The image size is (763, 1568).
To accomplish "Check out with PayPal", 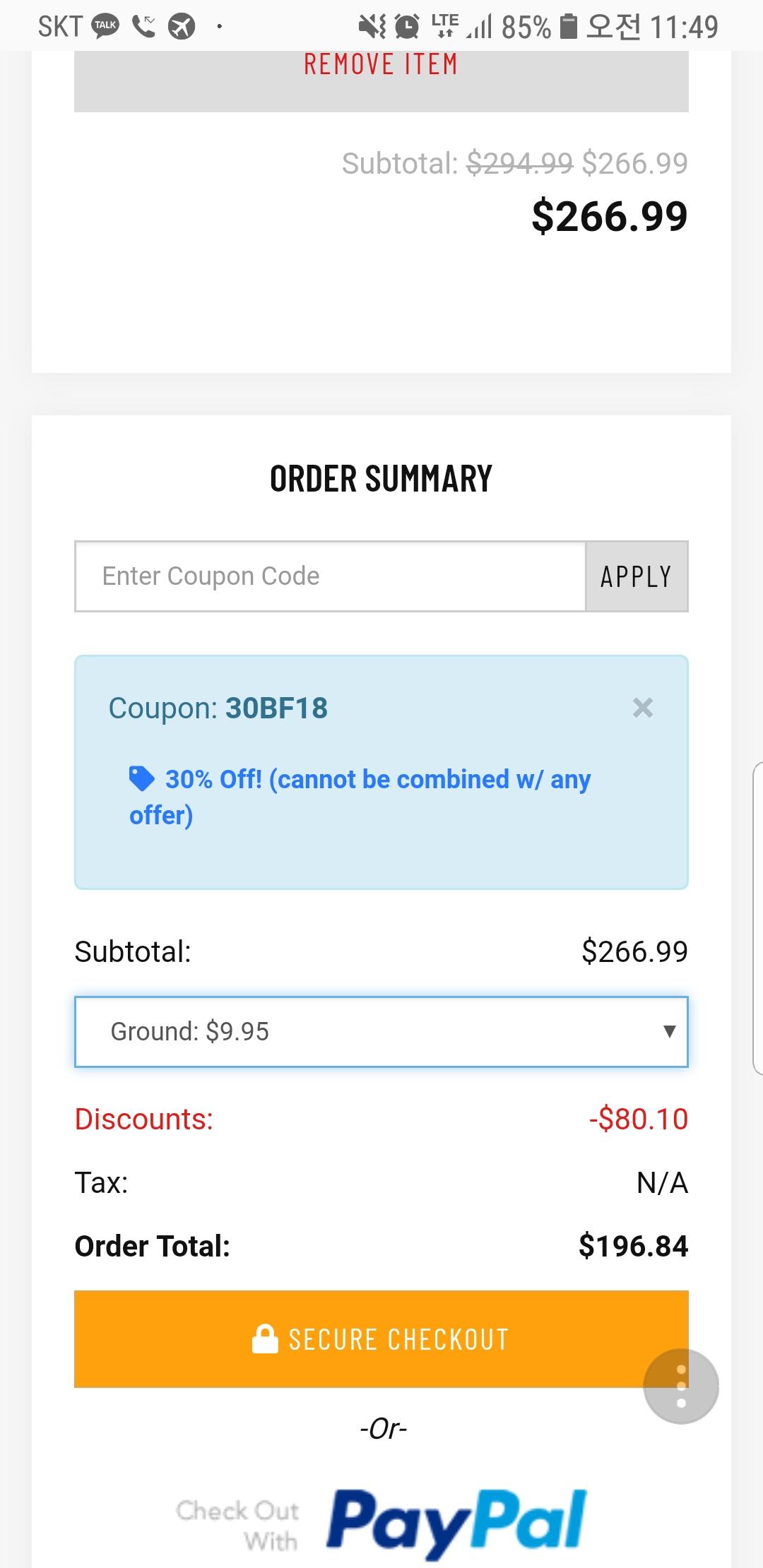I will pos(381,1523).
